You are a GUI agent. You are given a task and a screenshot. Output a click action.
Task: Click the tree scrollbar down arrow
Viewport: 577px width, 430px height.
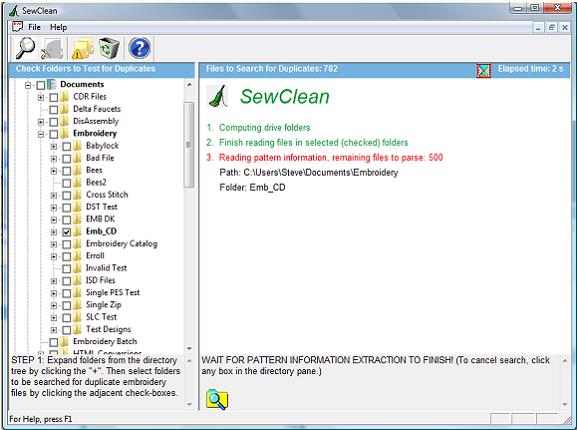point(189,348)
